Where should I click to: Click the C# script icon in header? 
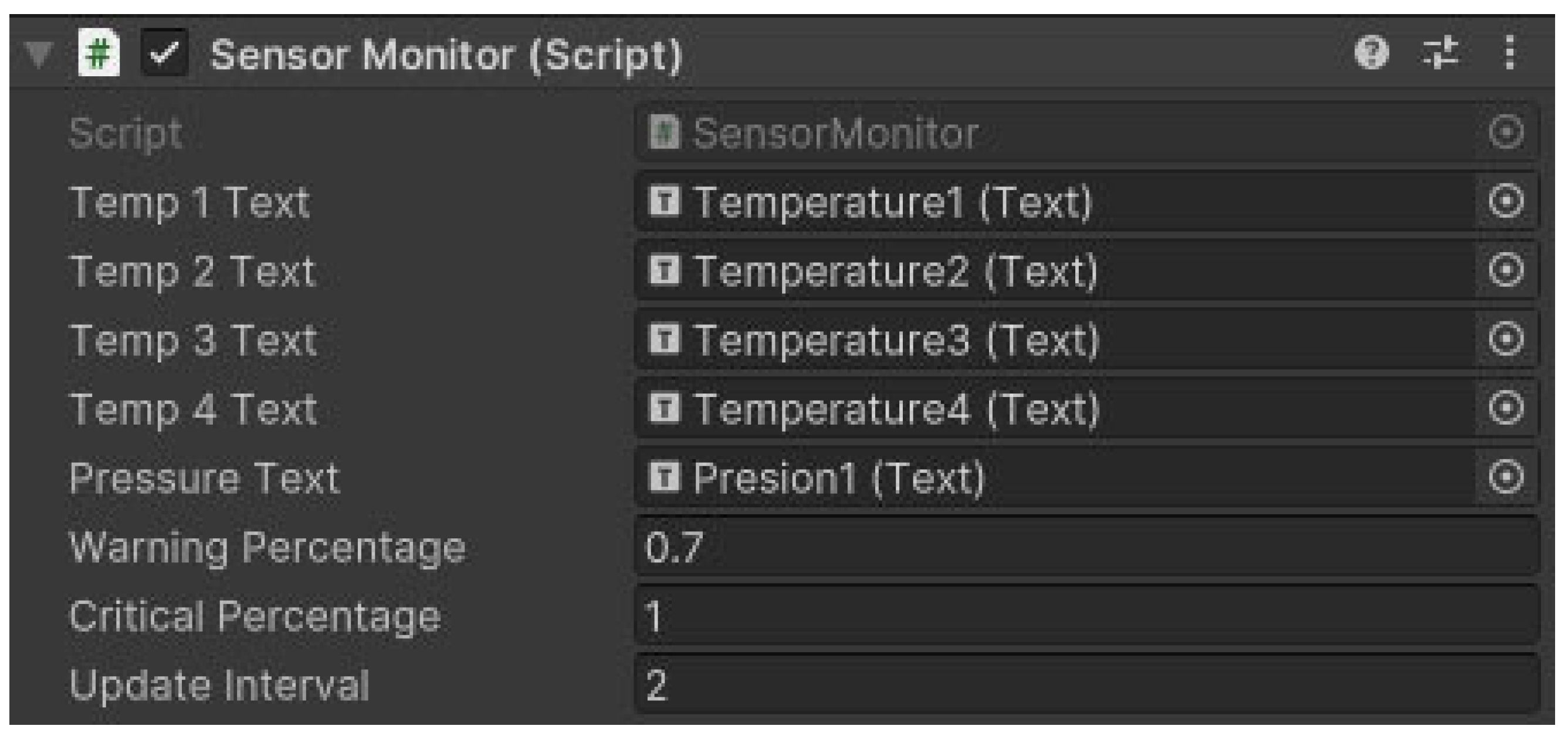click(99, 53)
